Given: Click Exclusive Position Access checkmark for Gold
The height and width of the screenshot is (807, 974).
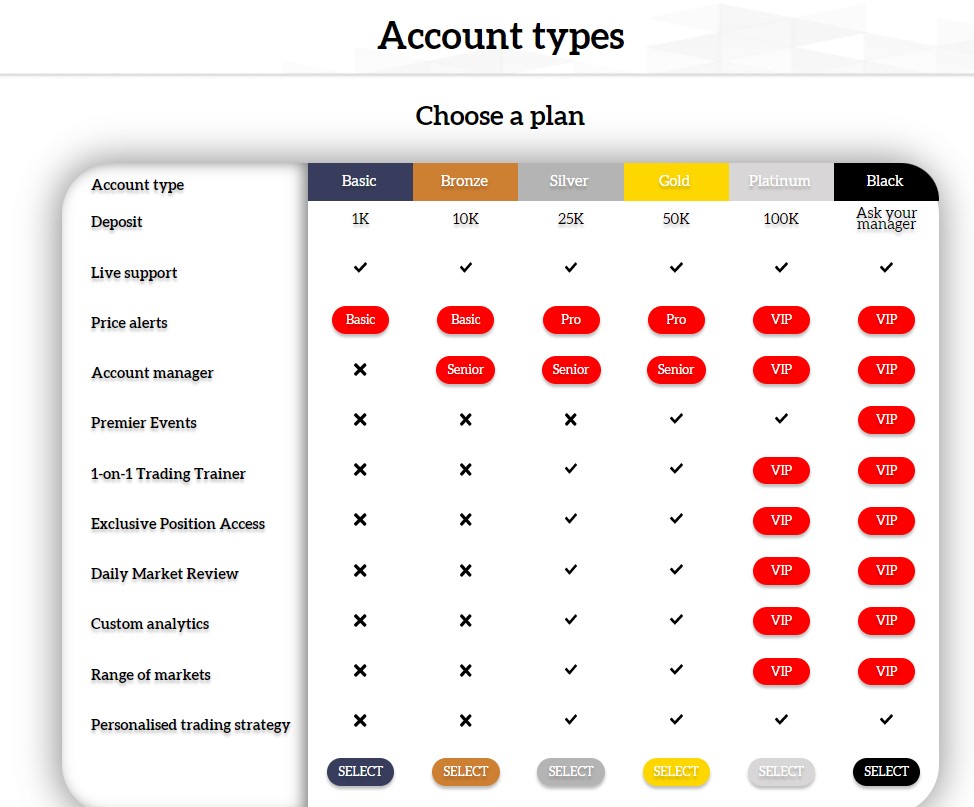Looking at the screenshot, I should [676, 519].
